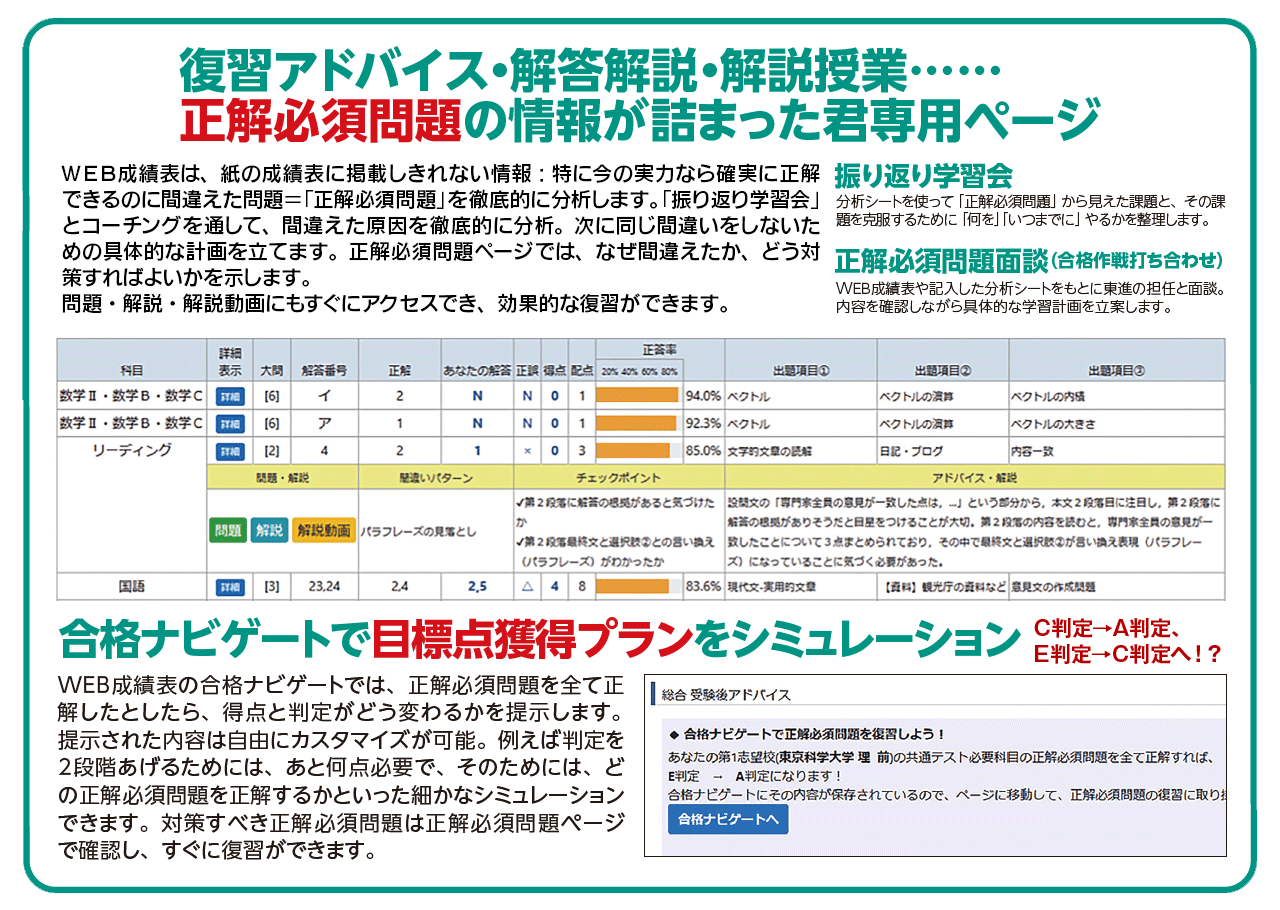Screen dimensions: 1280x910
Task: Click the teal 解説 button
Action: [268, 530]
